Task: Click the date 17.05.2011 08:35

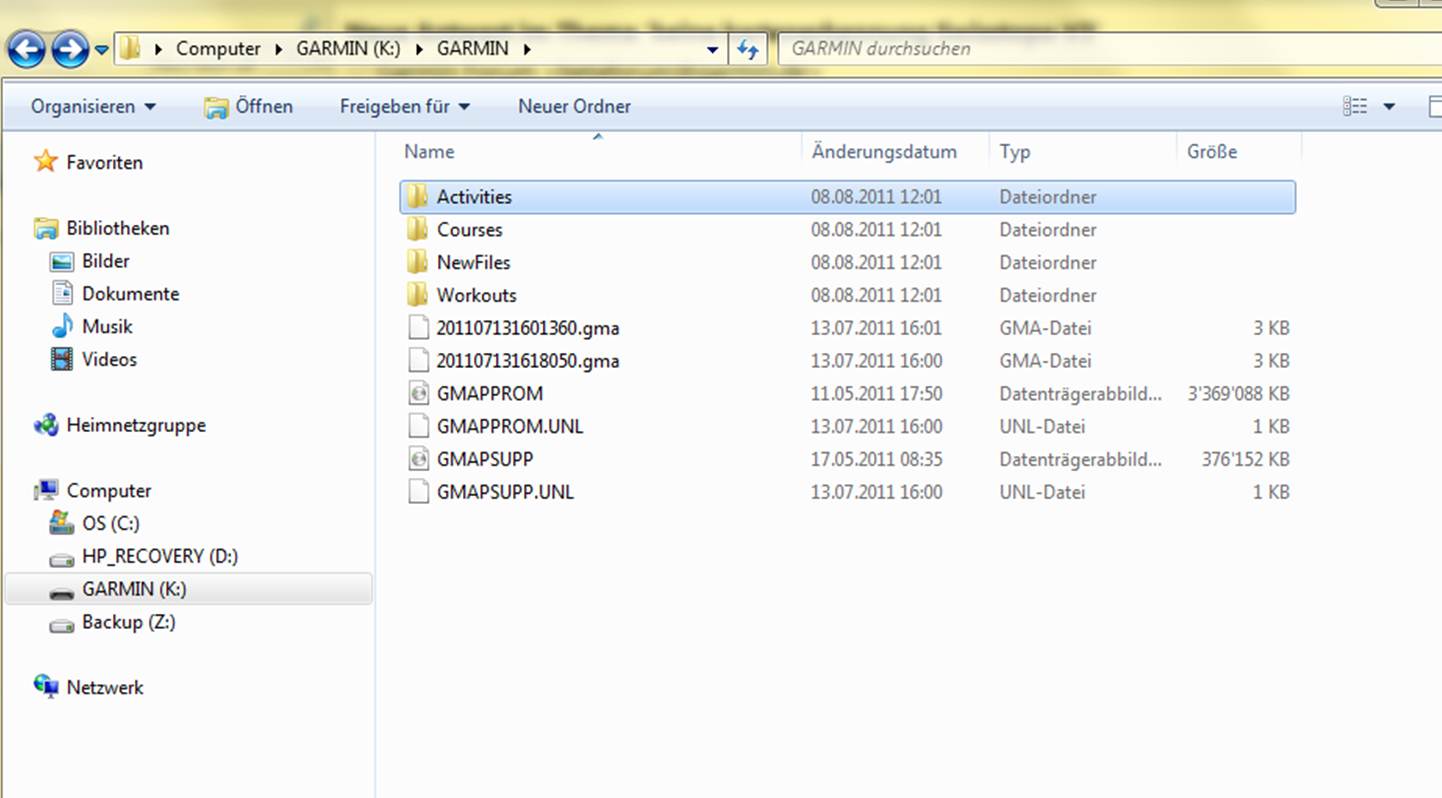Action: pos(876,460)
